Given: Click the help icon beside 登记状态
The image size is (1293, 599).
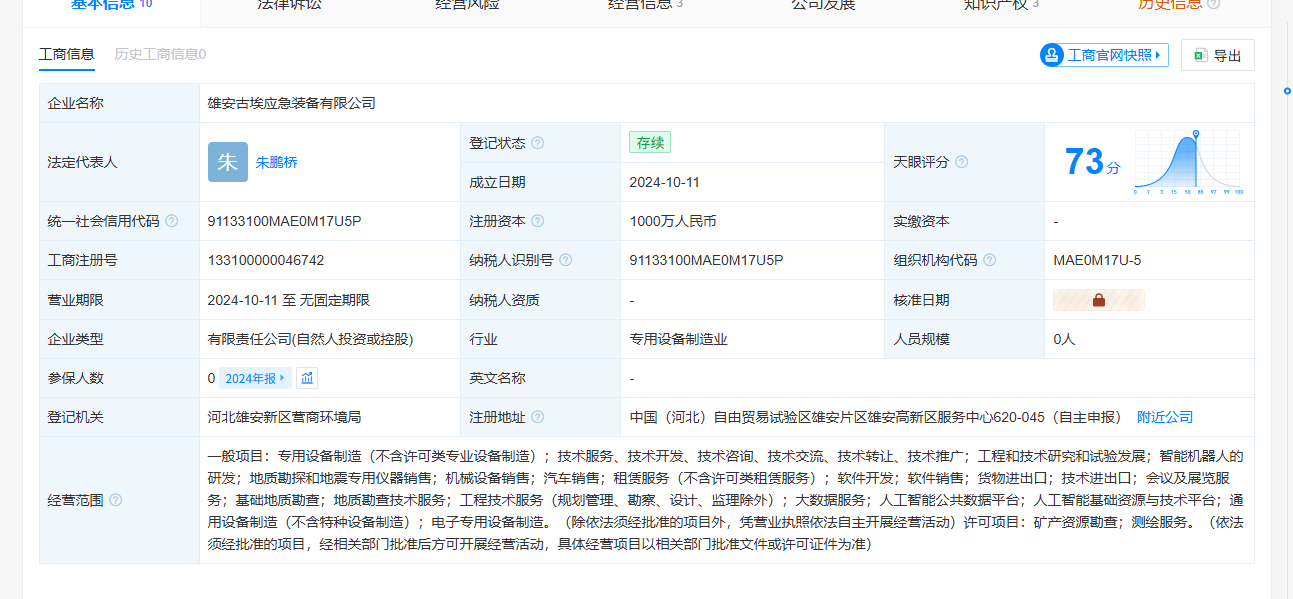Looking at the screenshot, I should (x=538, y=143).
